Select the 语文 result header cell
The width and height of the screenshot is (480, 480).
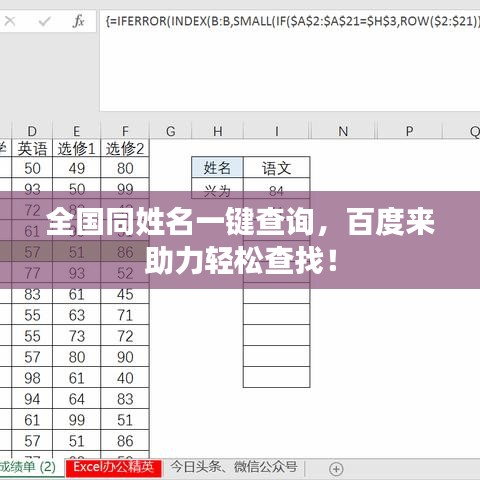click(x=277, y=167)
